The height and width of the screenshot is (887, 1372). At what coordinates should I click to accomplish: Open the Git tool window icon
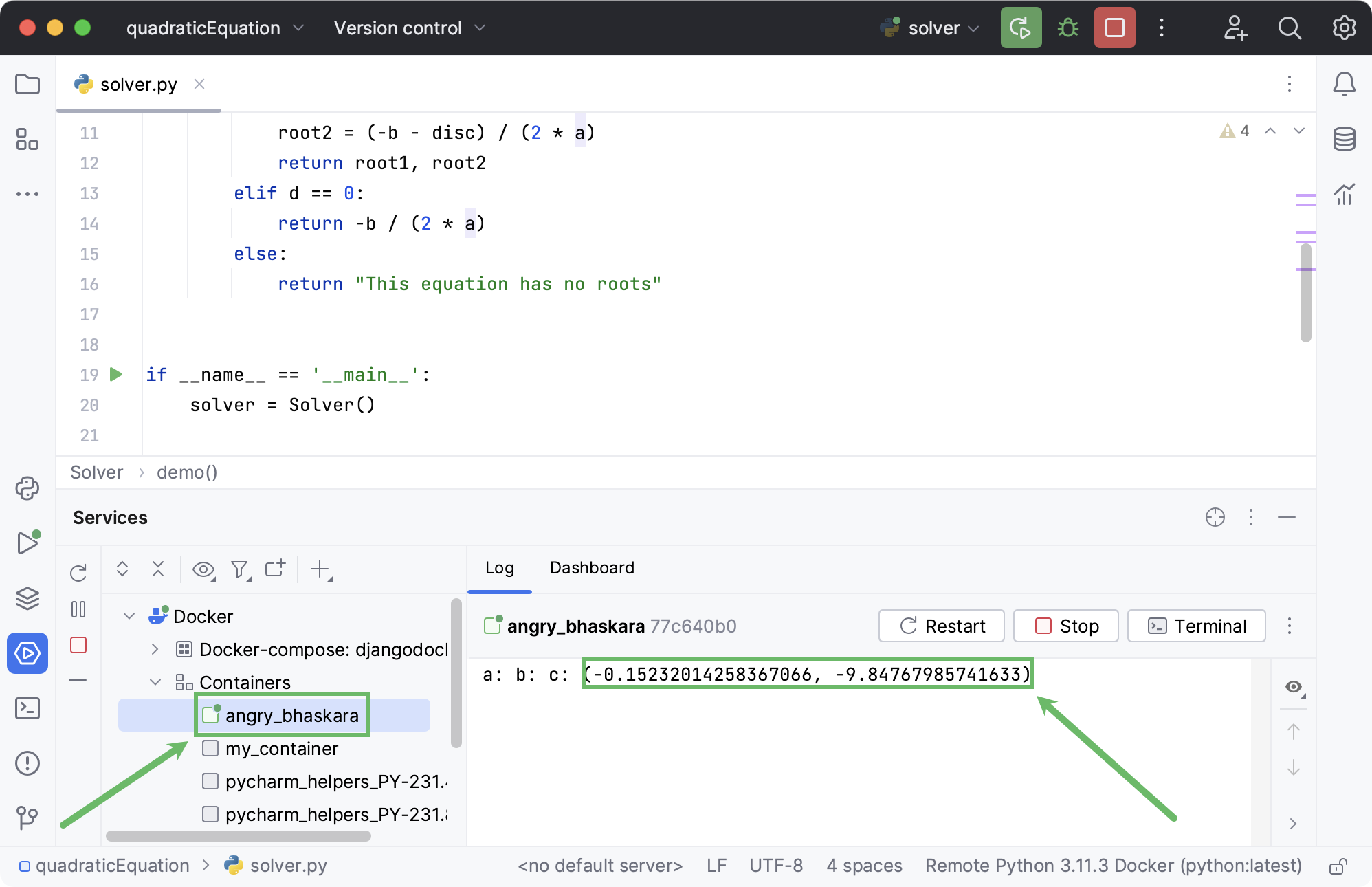[27, 817]
